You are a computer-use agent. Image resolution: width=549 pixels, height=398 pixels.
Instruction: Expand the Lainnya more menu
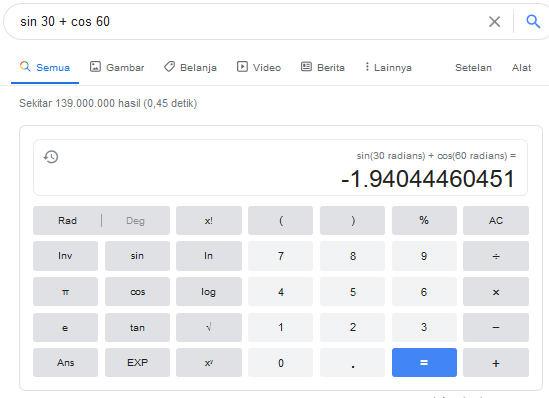(388, 67)
